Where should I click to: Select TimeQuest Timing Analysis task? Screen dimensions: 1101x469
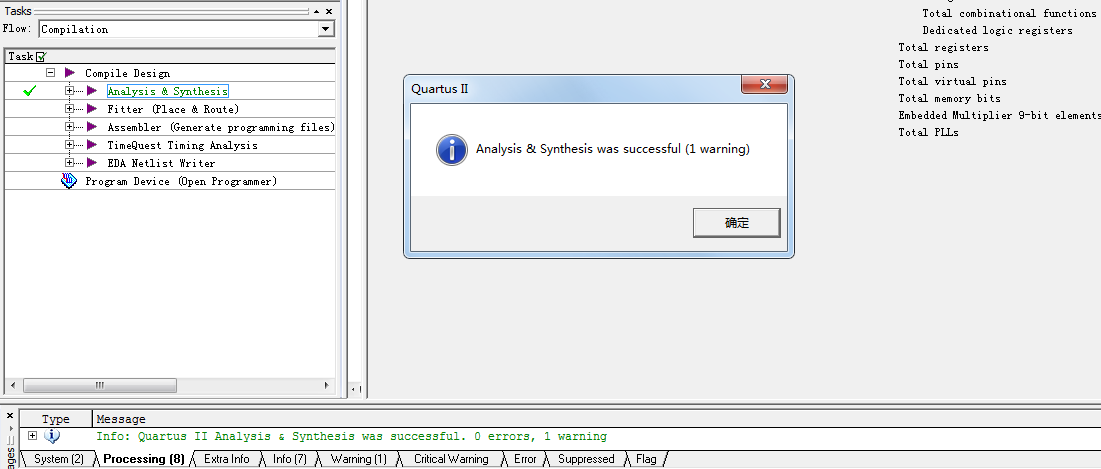pyautogui.click(x=182, y=145)
